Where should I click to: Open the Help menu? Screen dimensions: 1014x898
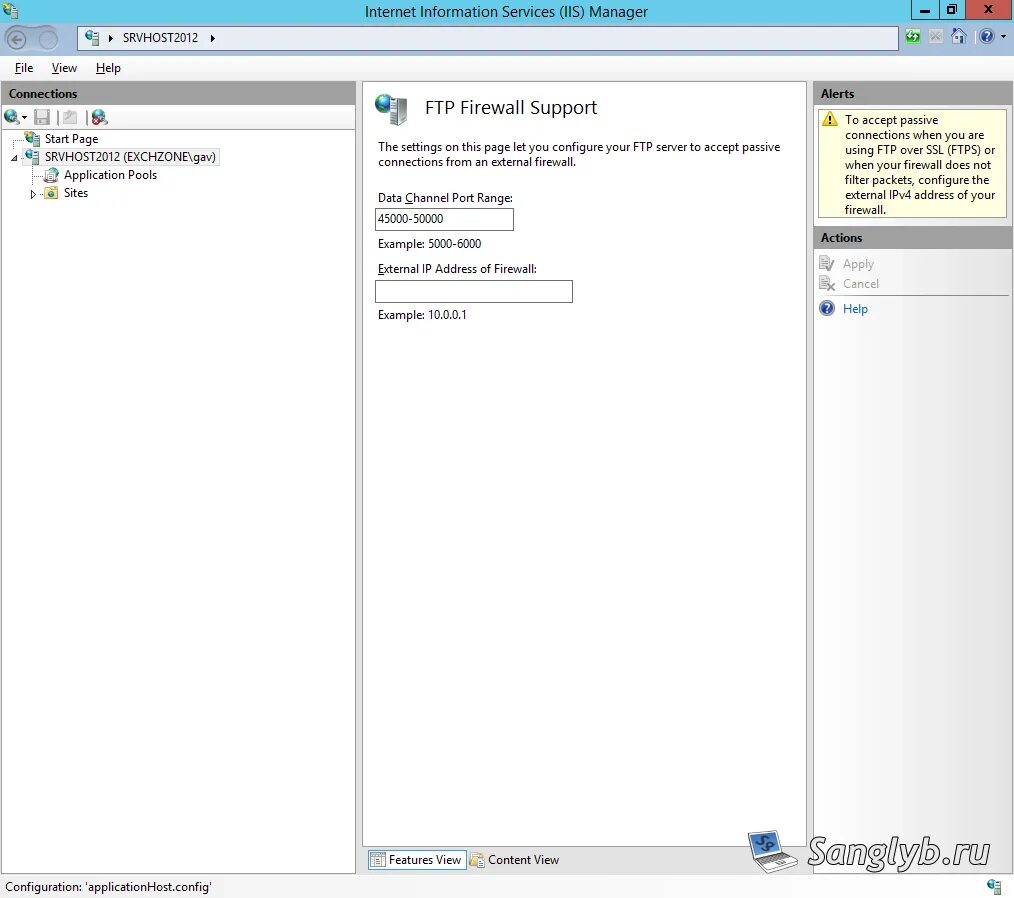[x=108, y=68]
